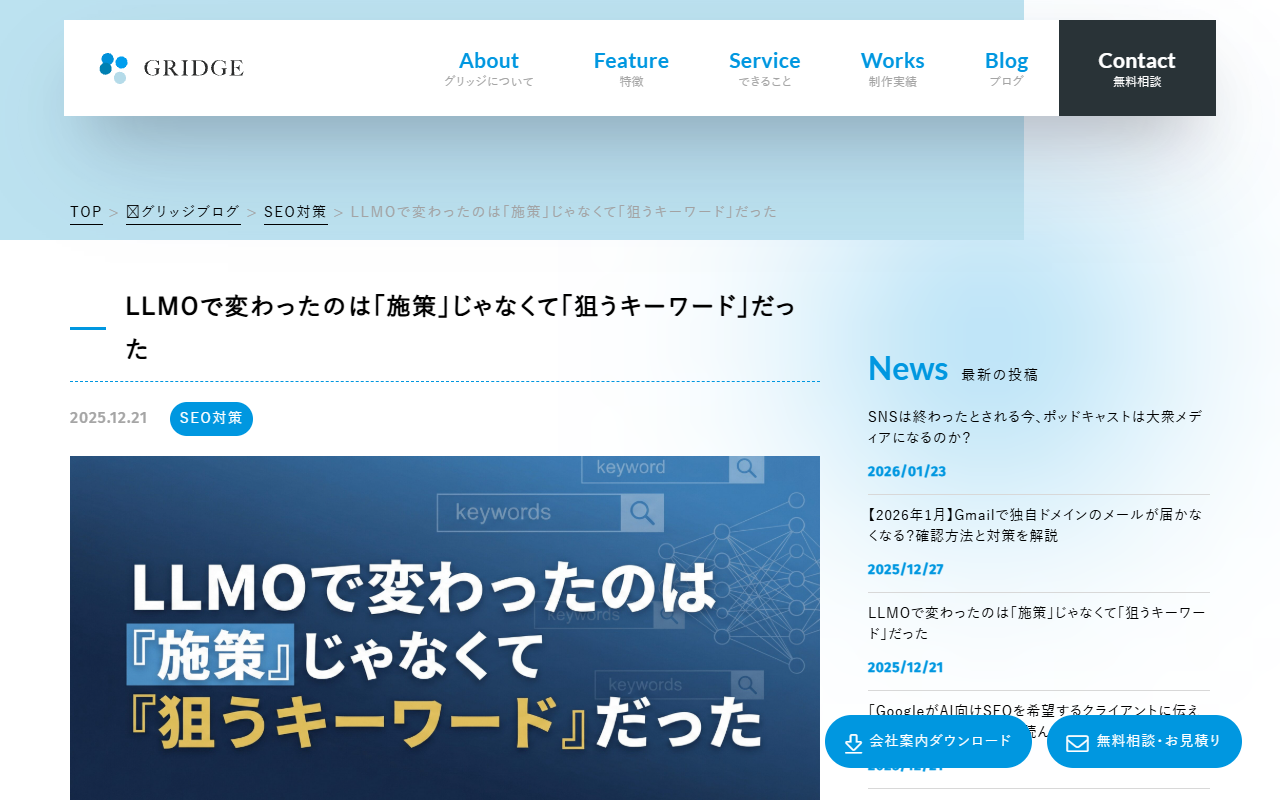Screen dimensions: 1280x800
Task: Click keywords search magnifier in article image
Action: pos(642,513)
